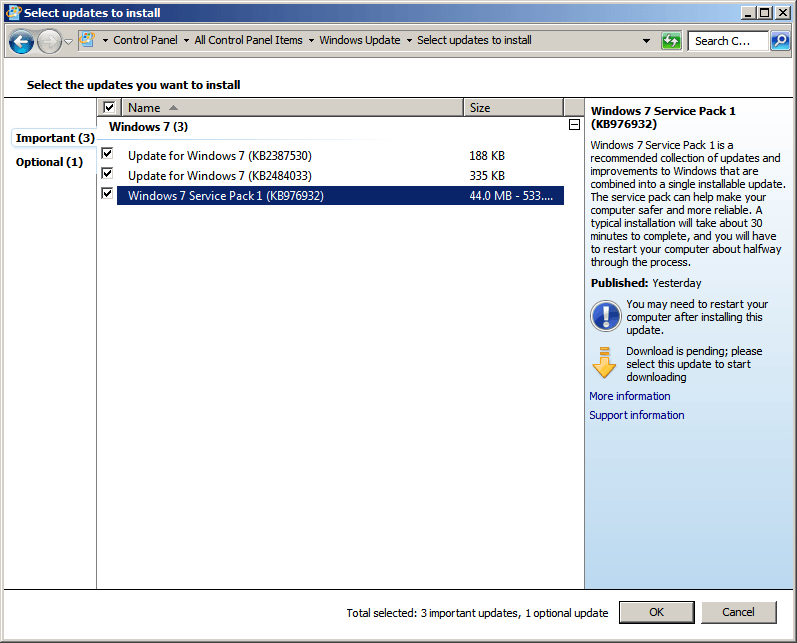Toggle the select-all checkbox in header
The height and width of the screenshot is (643, 797).
pos(109,107)
